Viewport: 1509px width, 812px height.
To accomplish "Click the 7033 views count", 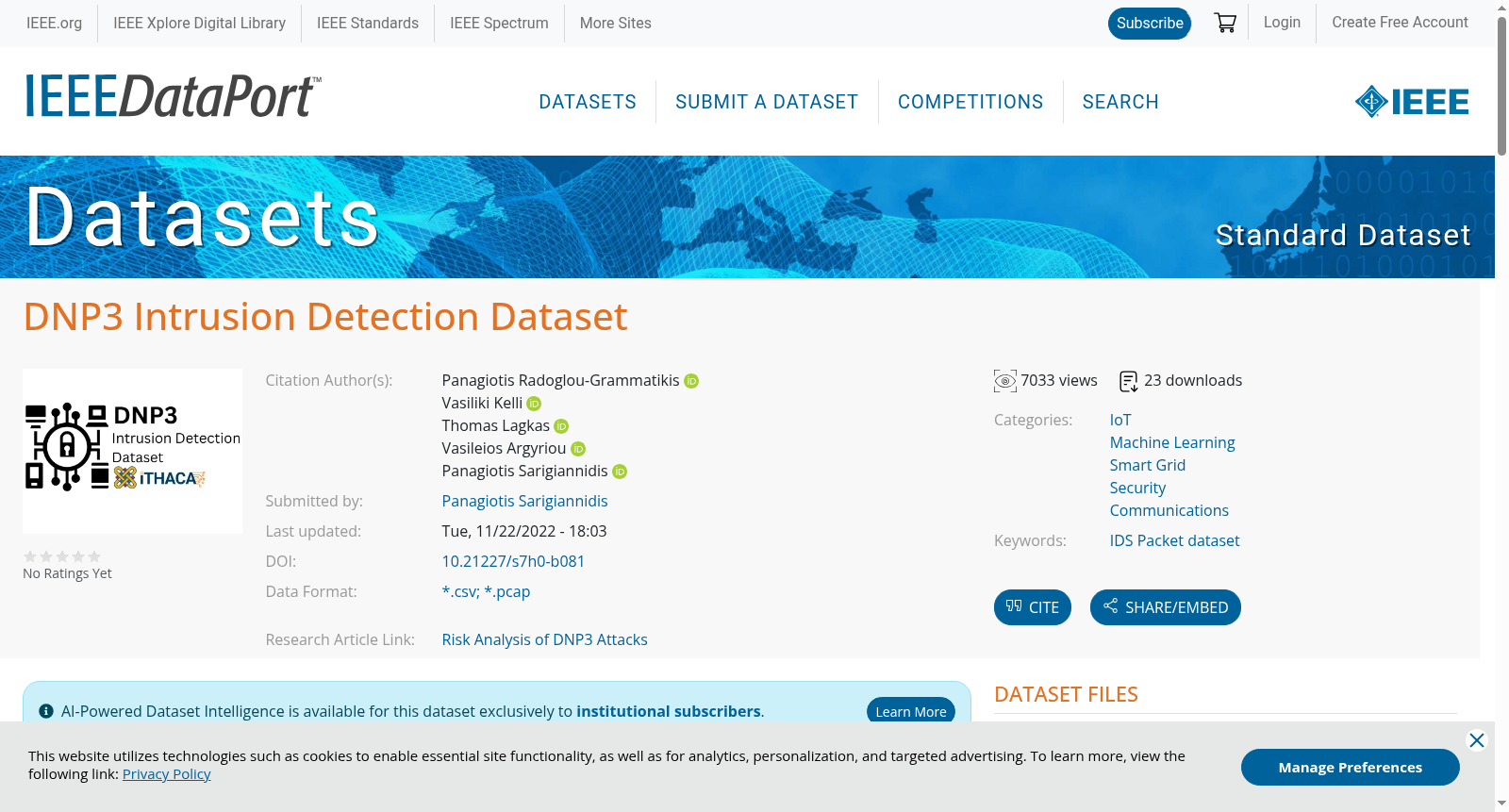I will tap(1059, 381).
